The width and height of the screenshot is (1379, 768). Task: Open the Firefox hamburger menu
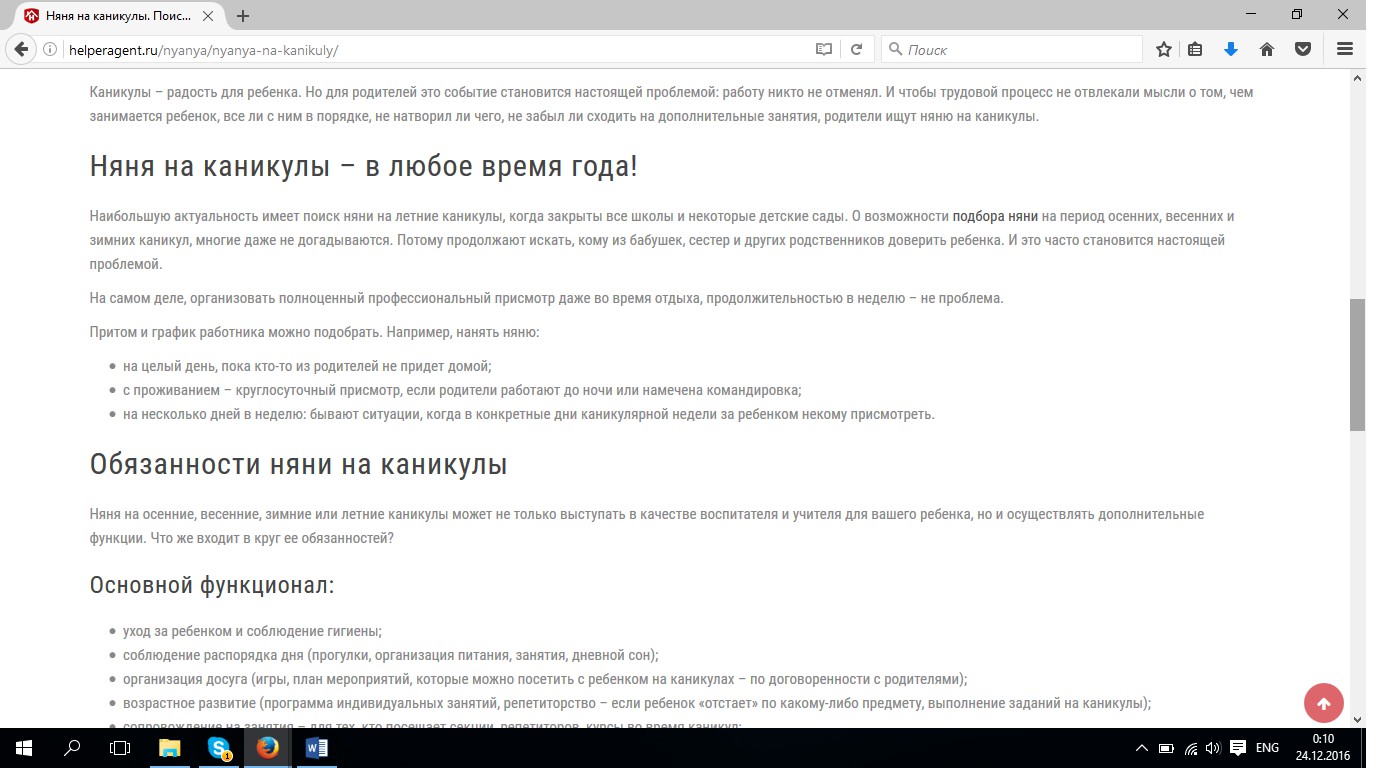point(1344,49)
